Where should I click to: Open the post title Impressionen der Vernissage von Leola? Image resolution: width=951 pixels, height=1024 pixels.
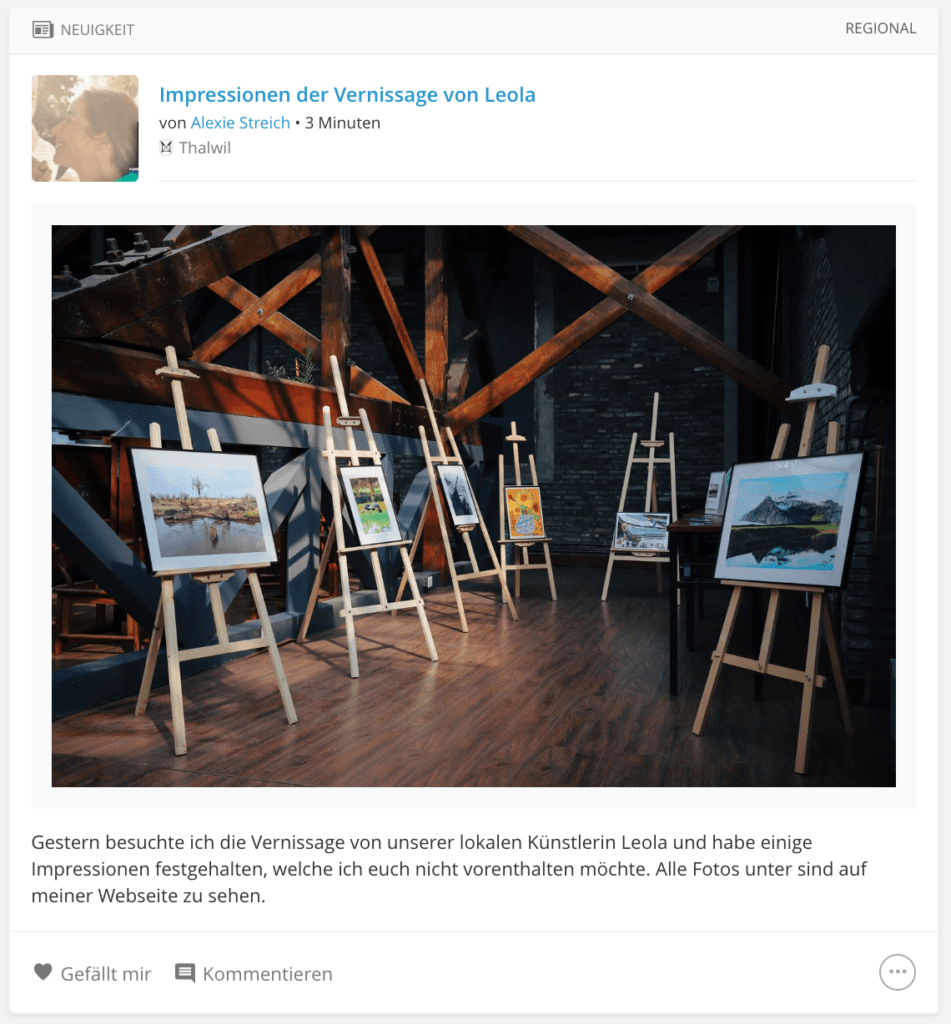click(347, 95)
